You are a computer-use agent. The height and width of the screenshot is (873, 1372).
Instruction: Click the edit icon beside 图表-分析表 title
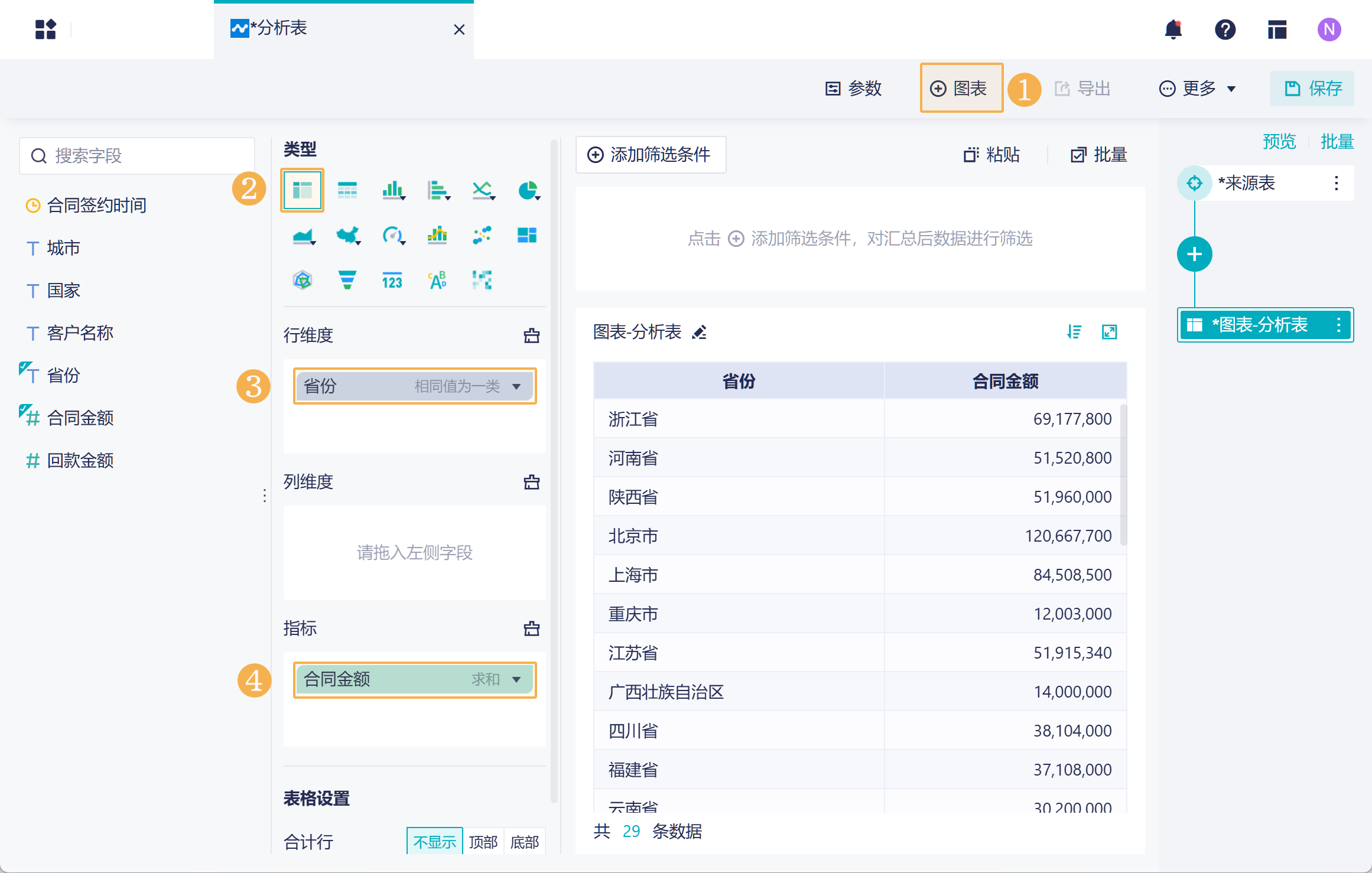click(x=700, y=333)
